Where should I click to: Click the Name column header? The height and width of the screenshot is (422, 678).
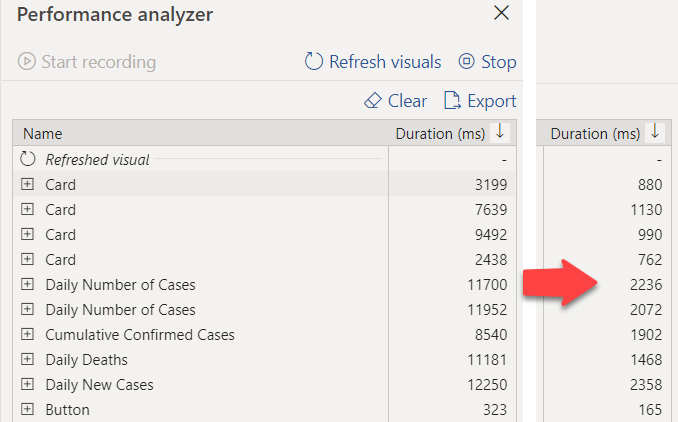(x=43, y=134)
